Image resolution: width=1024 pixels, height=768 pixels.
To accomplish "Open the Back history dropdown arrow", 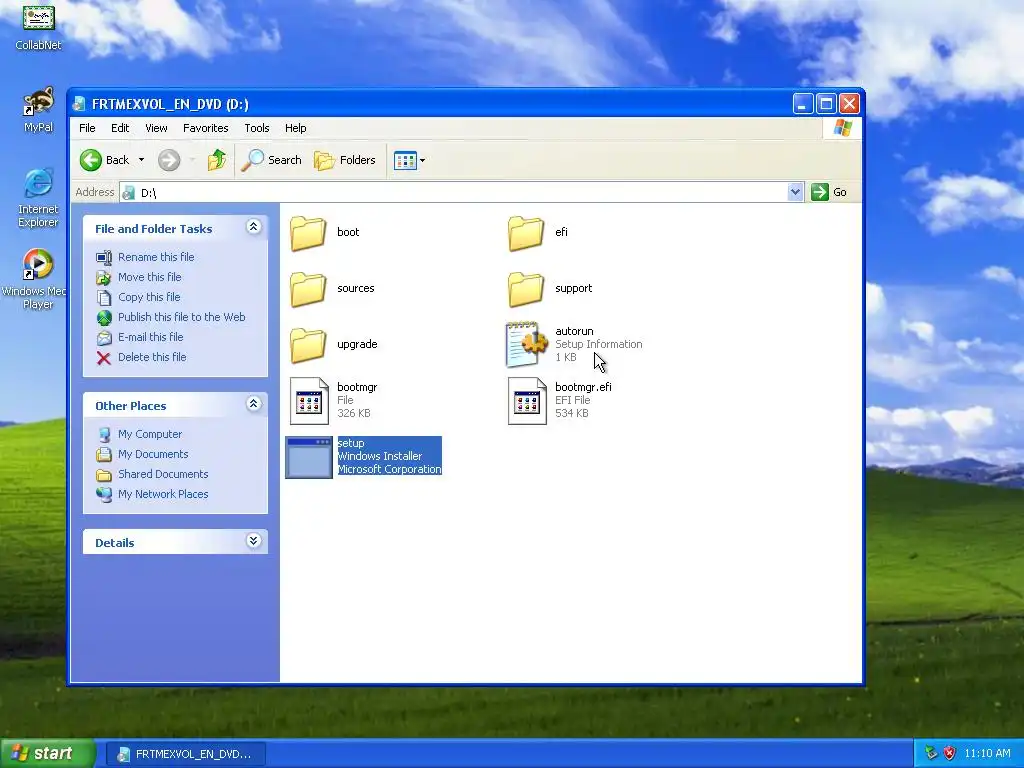I will click(141, 160).
